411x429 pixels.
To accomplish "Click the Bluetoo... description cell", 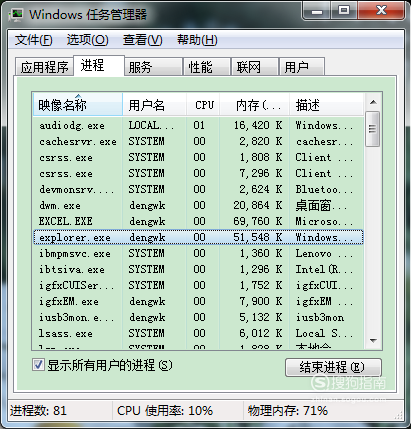I will pos(324,189).
